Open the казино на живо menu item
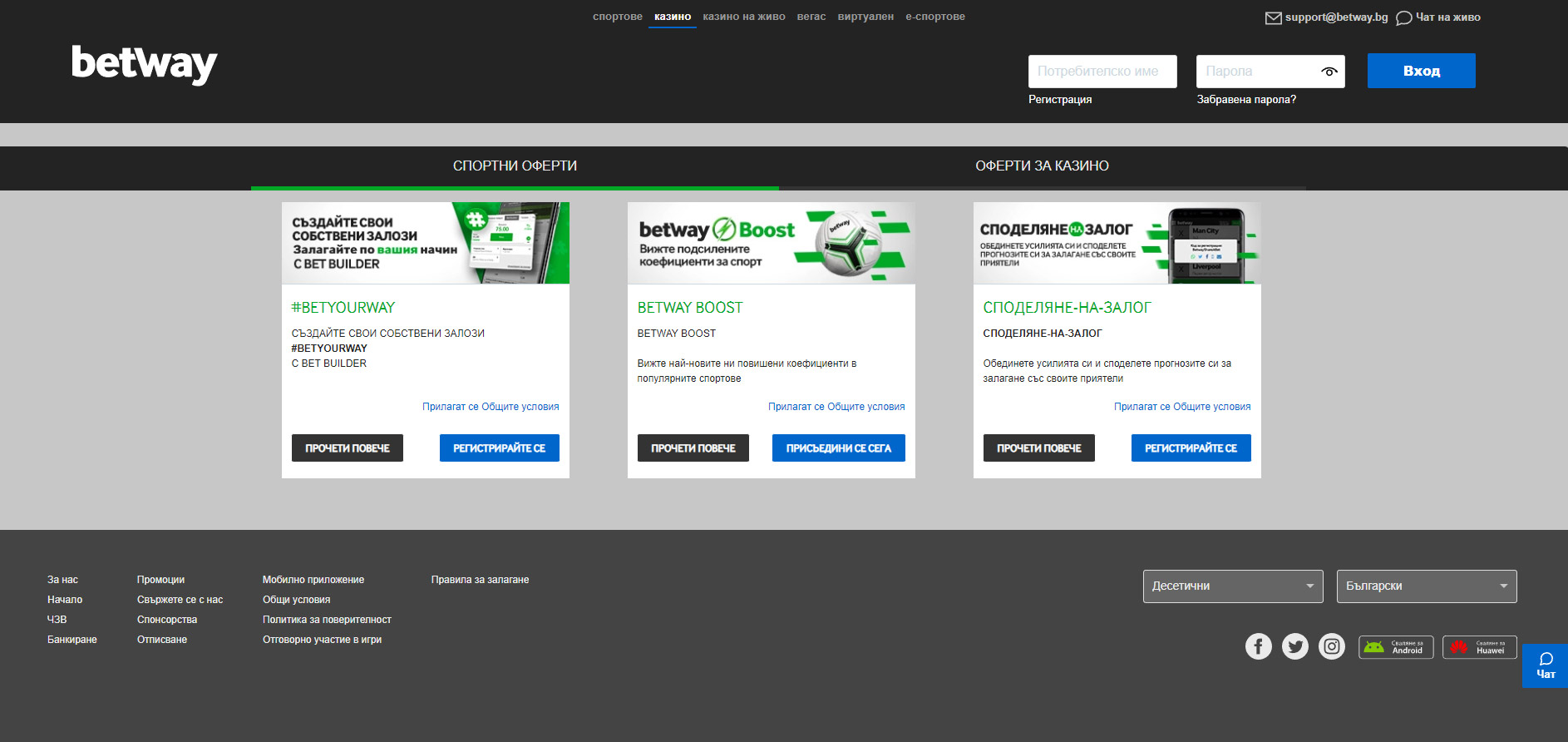 pos(743,17)
